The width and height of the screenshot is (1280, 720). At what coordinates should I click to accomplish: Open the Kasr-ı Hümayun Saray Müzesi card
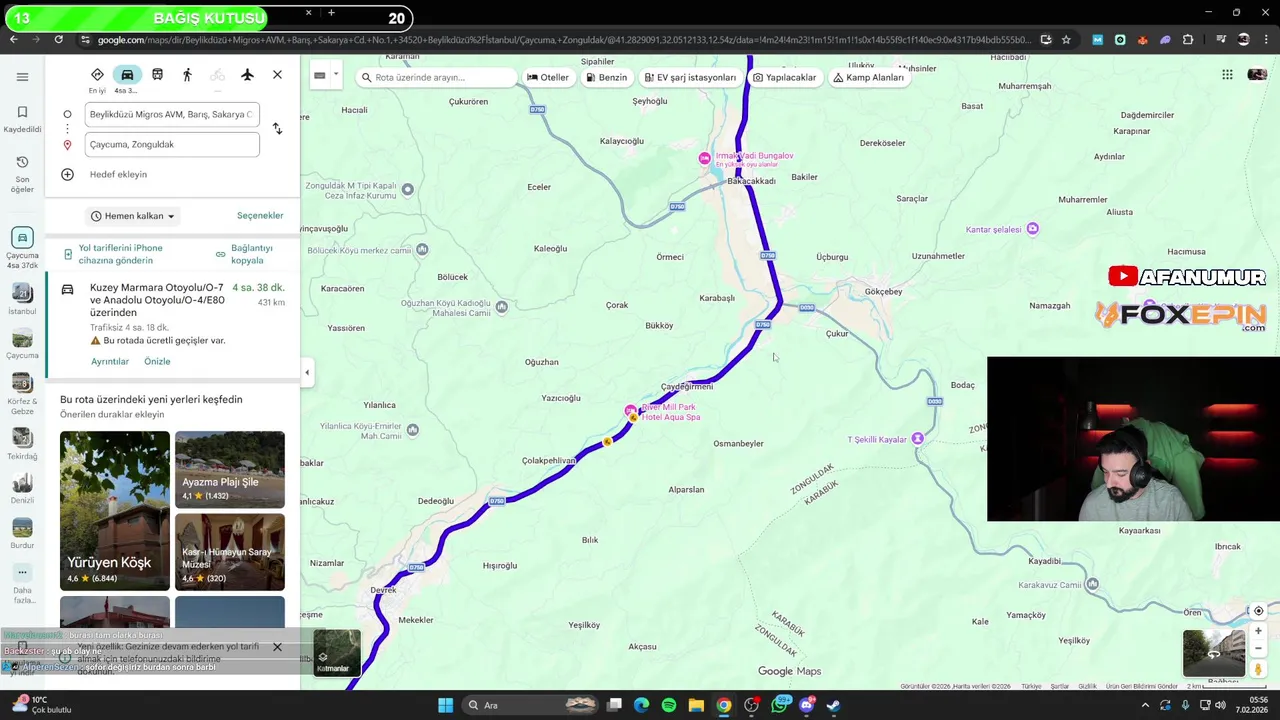point(230,551)
